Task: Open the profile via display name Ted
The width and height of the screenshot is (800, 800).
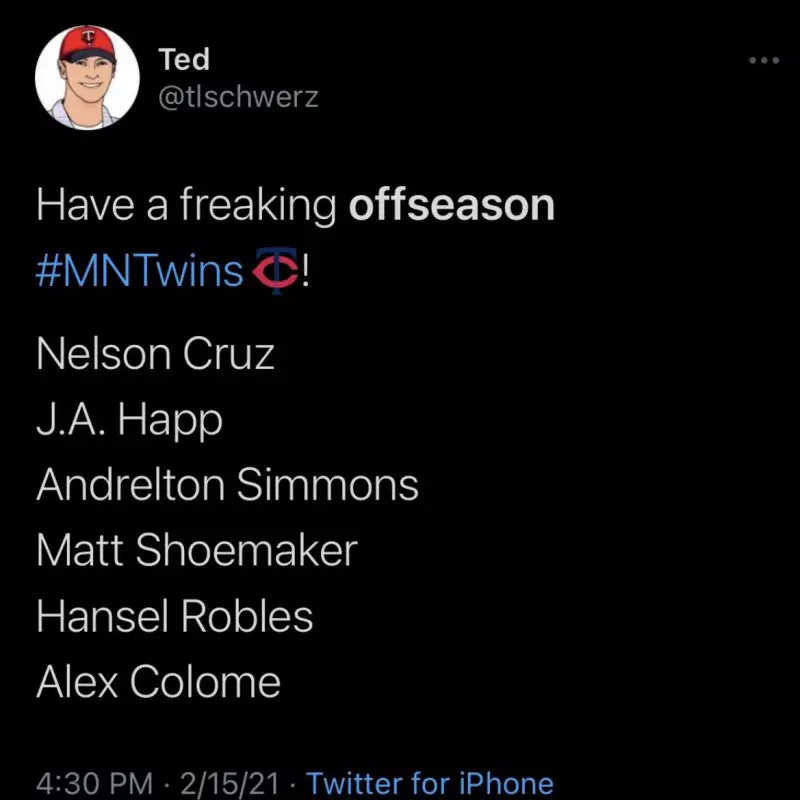Action: (x=184, y=60)
